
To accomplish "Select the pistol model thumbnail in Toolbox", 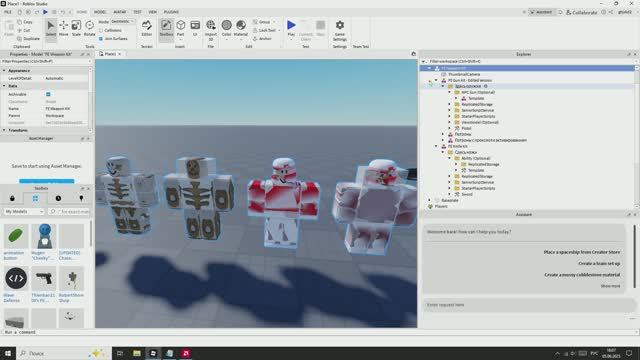I will 44,278.
